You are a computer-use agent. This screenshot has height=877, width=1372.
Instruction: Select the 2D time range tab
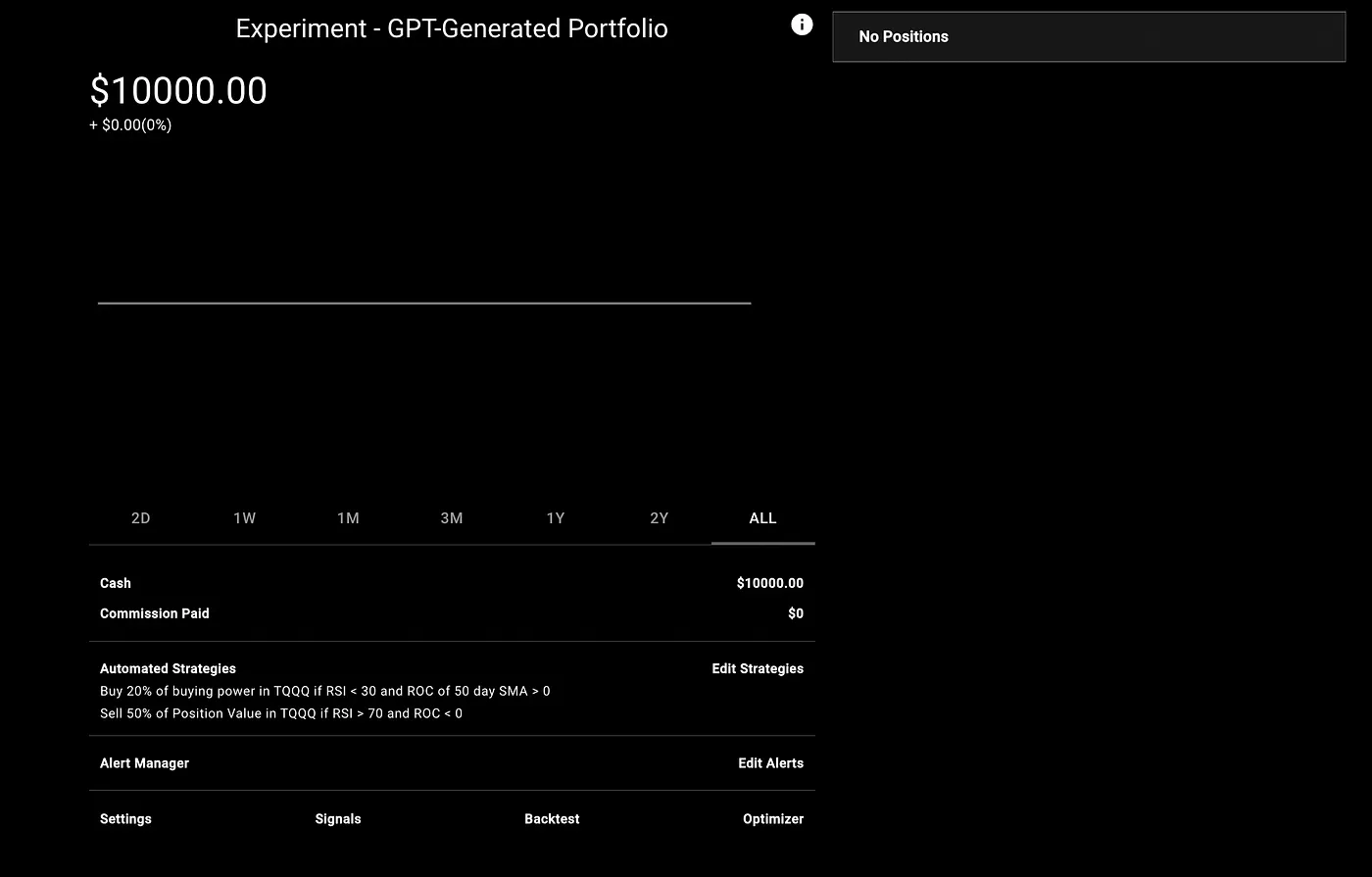(x=141, y=518)
